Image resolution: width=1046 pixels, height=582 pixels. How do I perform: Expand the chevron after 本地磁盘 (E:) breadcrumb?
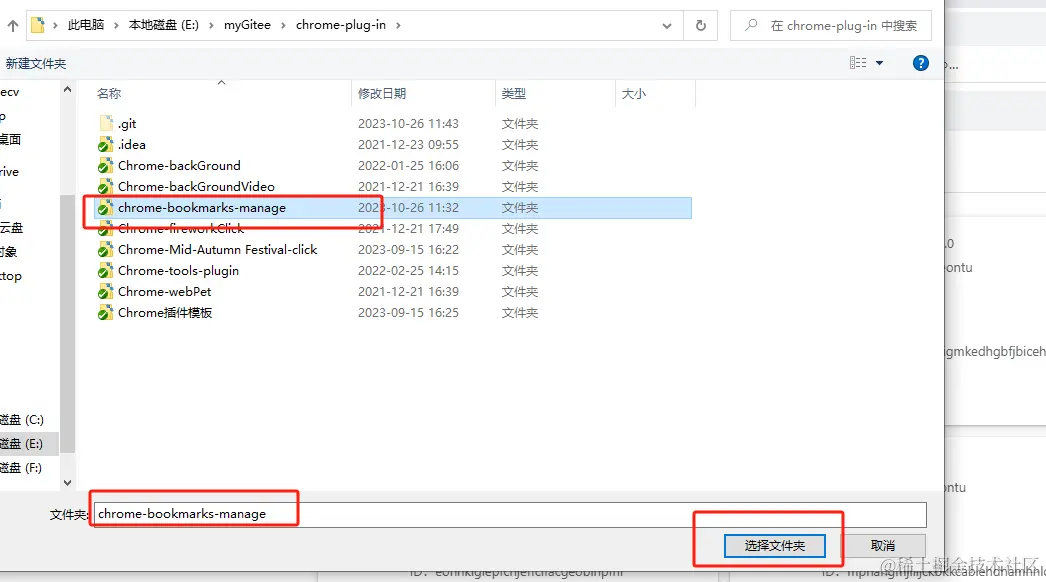211,25
